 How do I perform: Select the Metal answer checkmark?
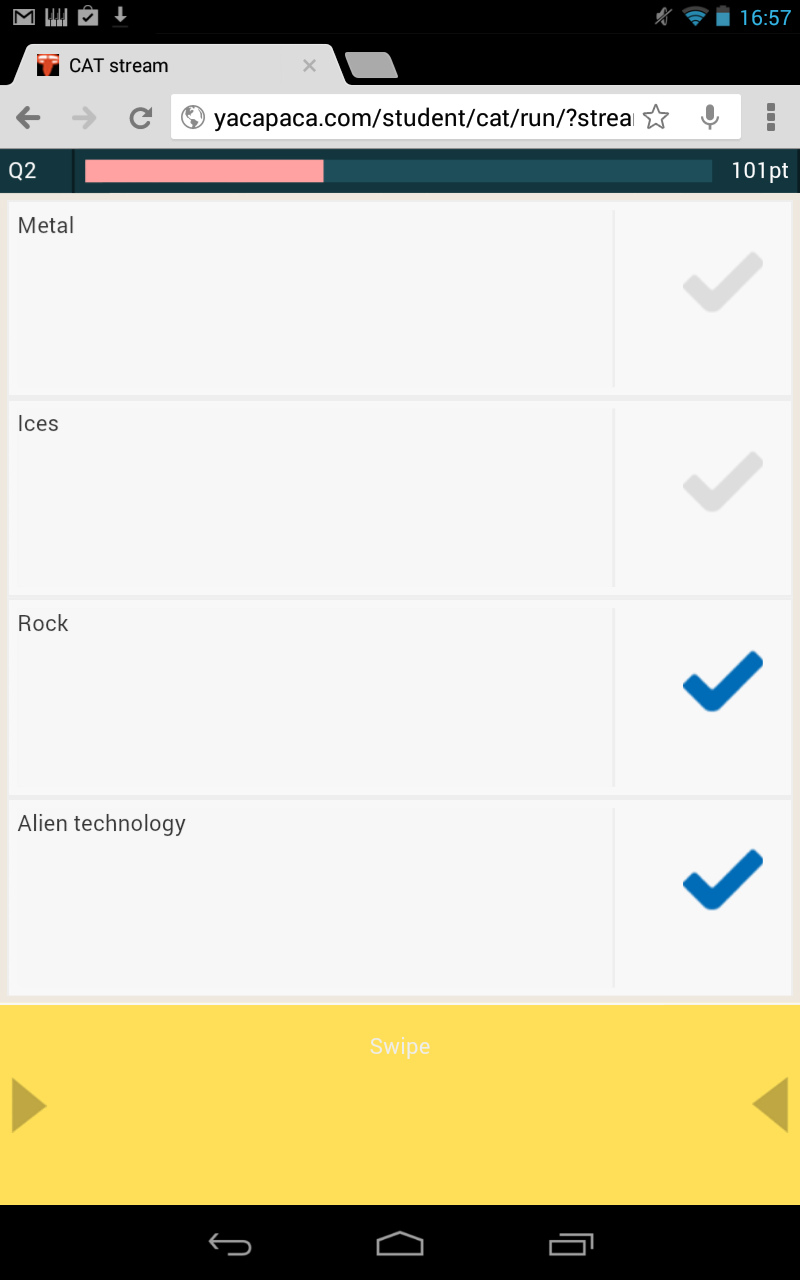722,281
